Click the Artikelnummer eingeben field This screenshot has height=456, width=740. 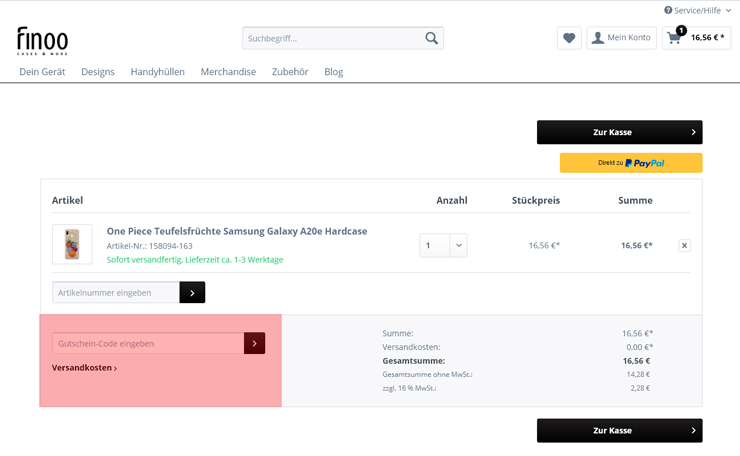point(116,293)
